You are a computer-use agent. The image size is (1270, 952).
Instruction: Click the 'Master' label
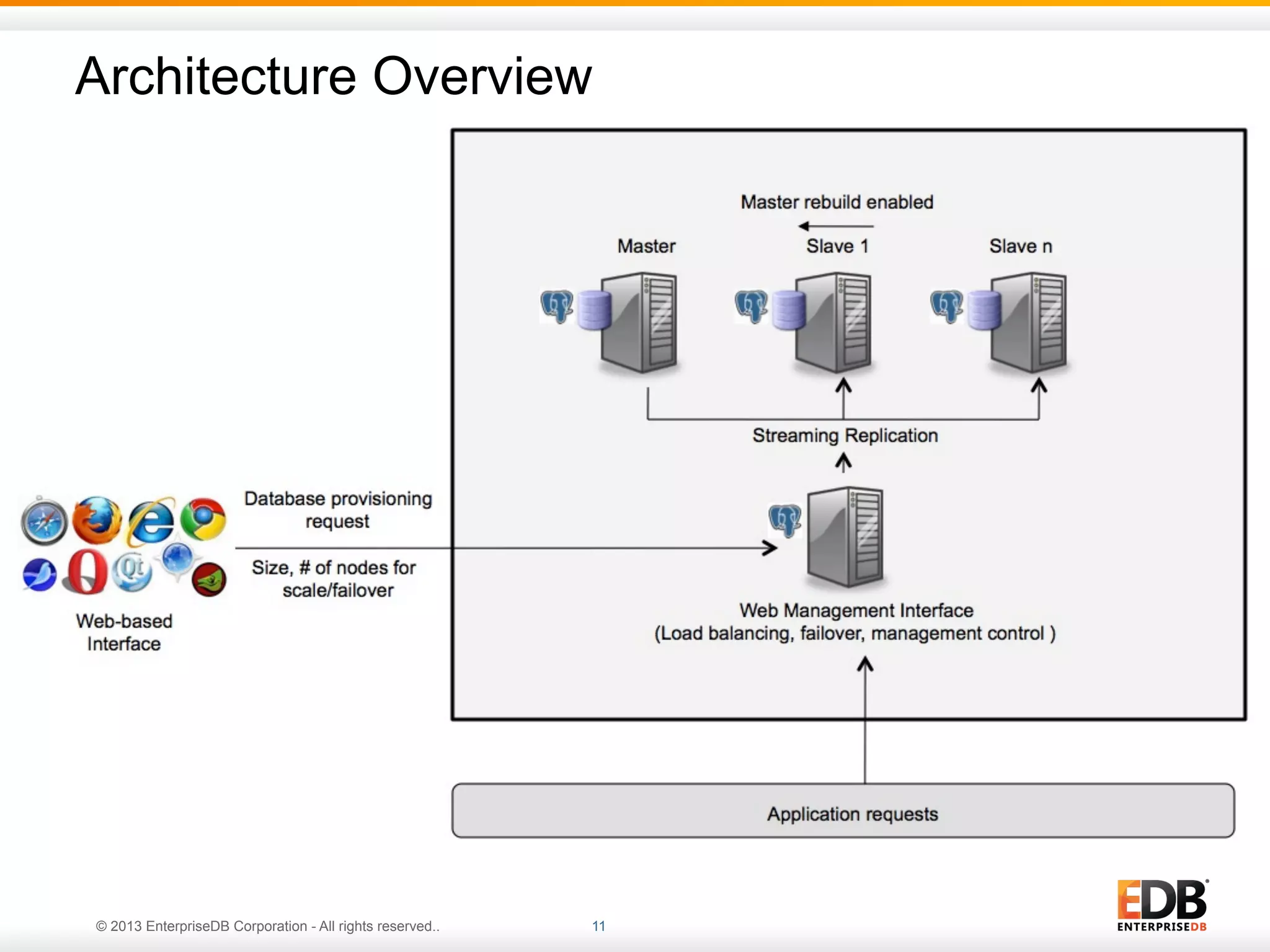[x=647, y=246]
